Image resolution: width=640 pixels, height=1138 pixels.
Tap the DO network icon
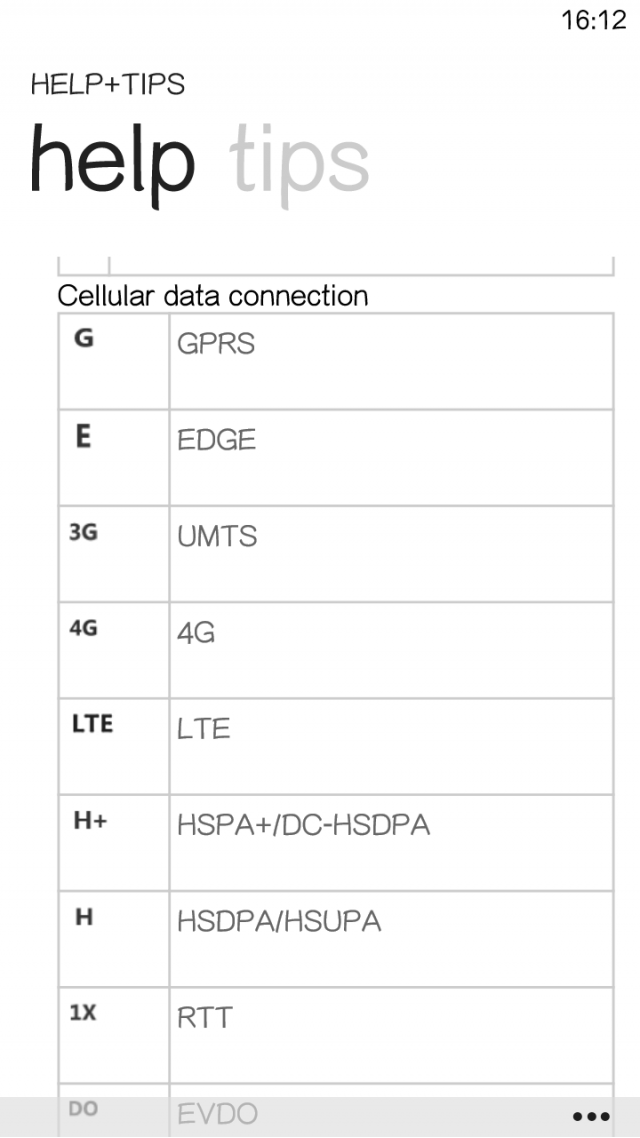tap(84, 1109)
